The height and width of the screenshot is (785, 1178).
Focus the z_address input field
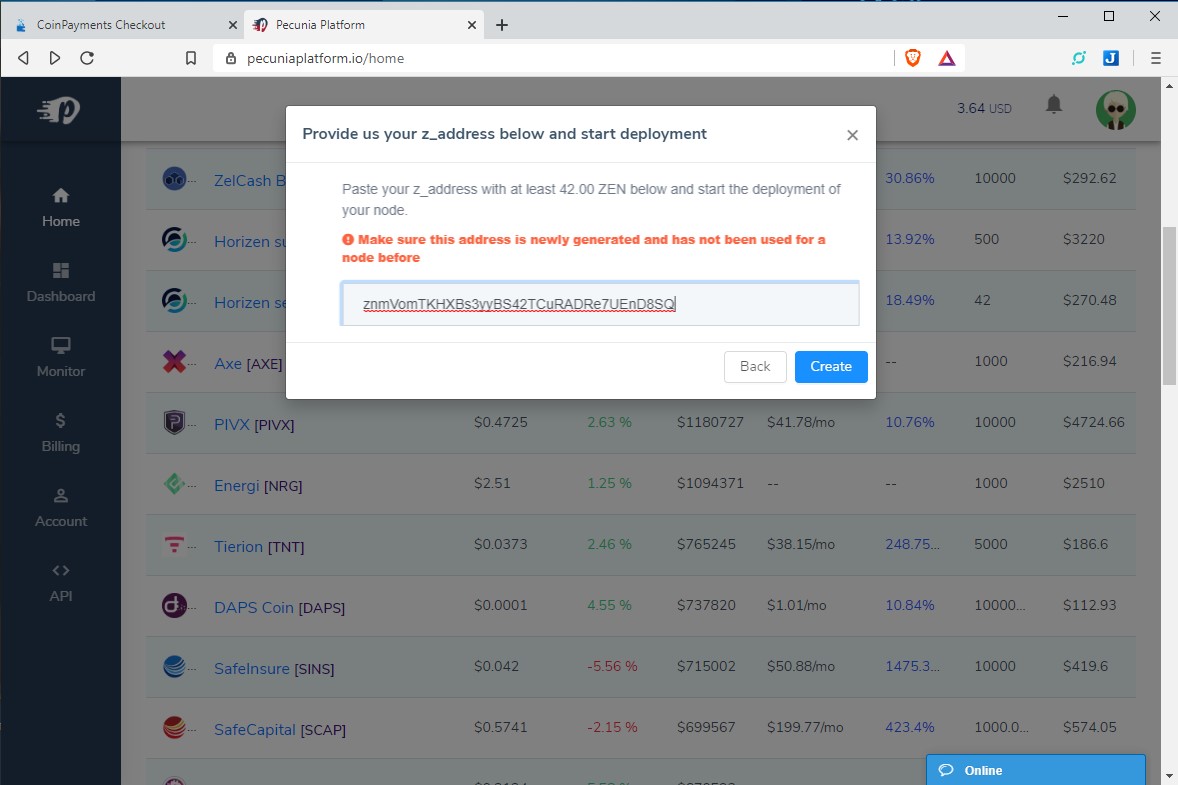[x=600, y=303]
